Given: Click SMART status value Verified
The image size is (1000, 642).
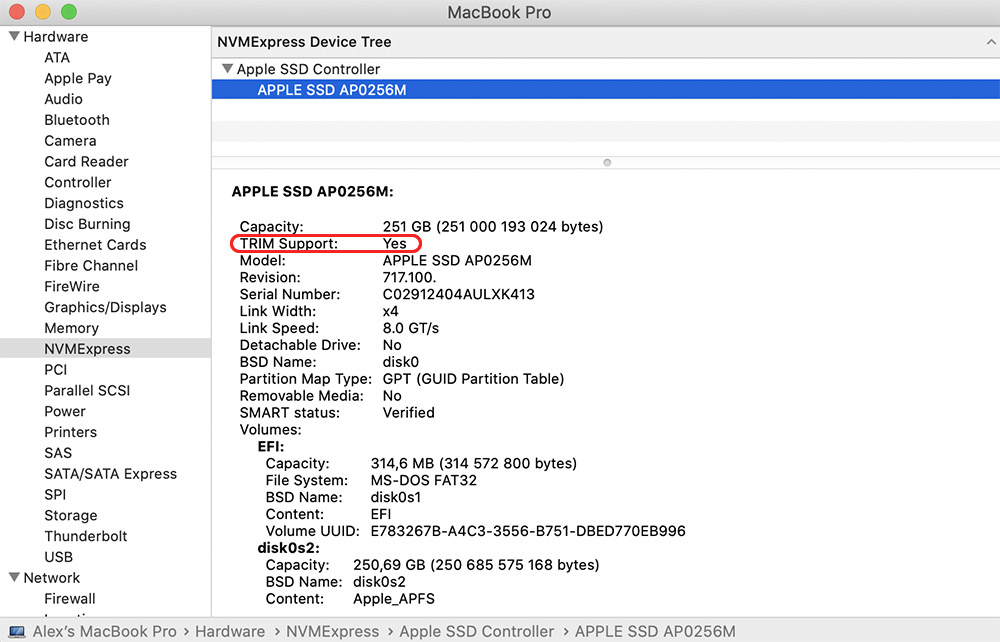Looking at the screenshot, I should 408,413.
